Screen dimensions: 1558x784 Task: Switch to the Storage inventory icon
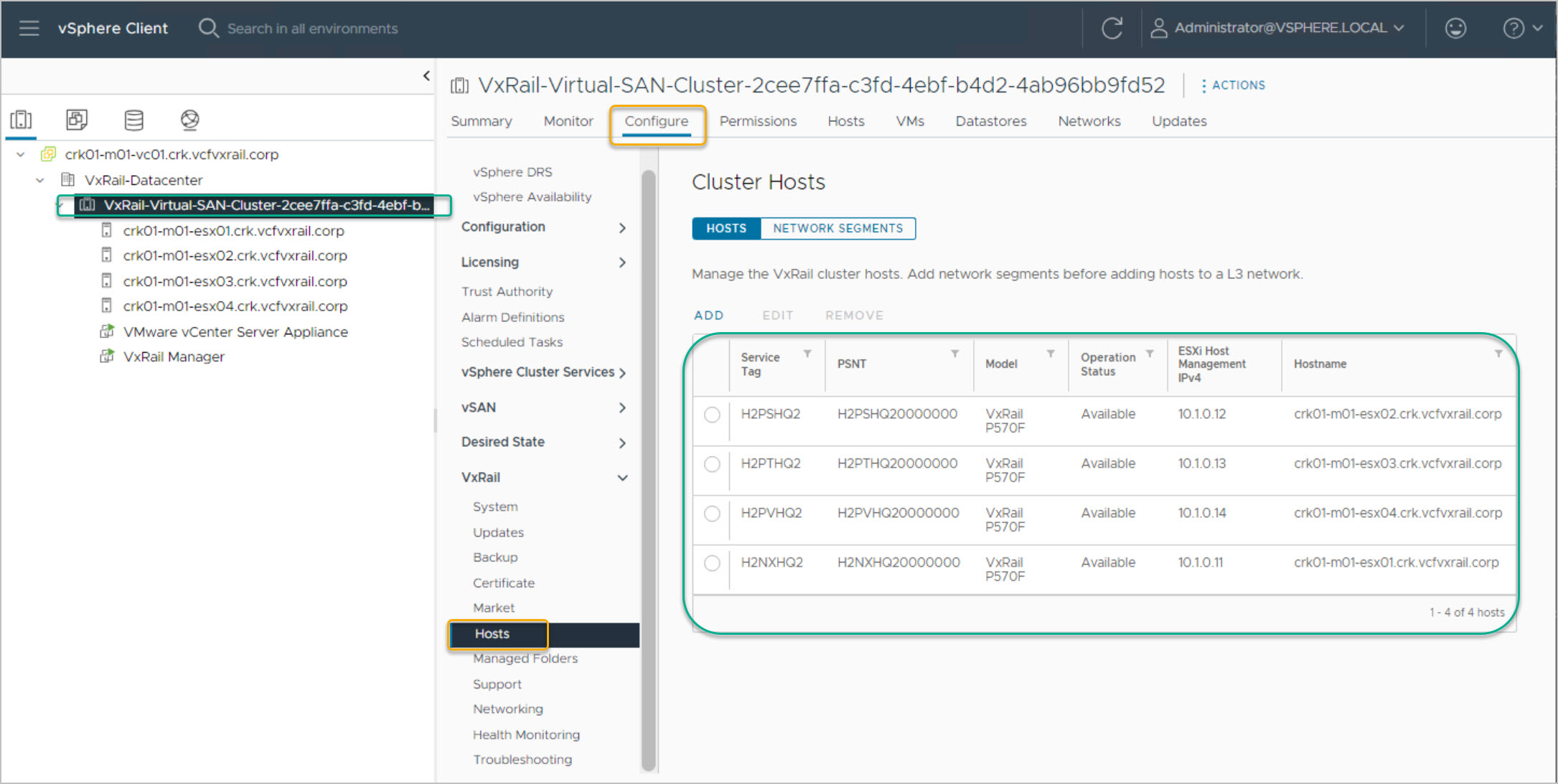pos(133,120)
